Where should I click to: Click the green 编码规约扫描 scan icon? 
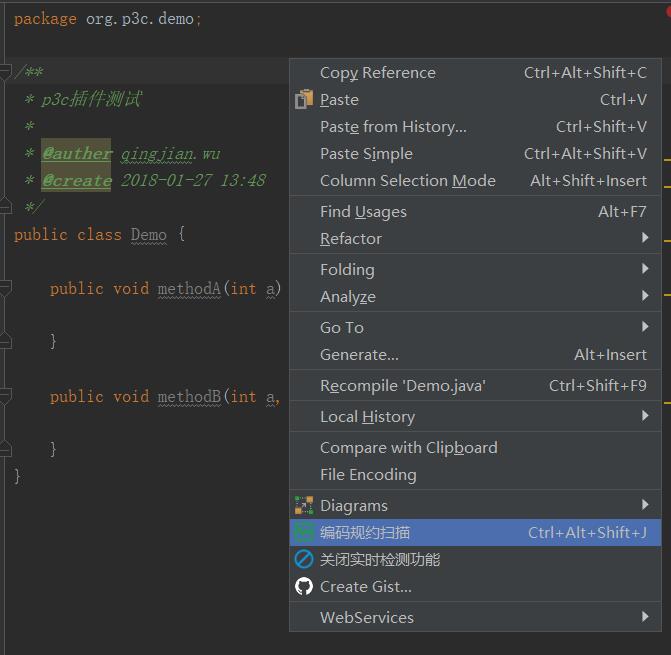304,533
